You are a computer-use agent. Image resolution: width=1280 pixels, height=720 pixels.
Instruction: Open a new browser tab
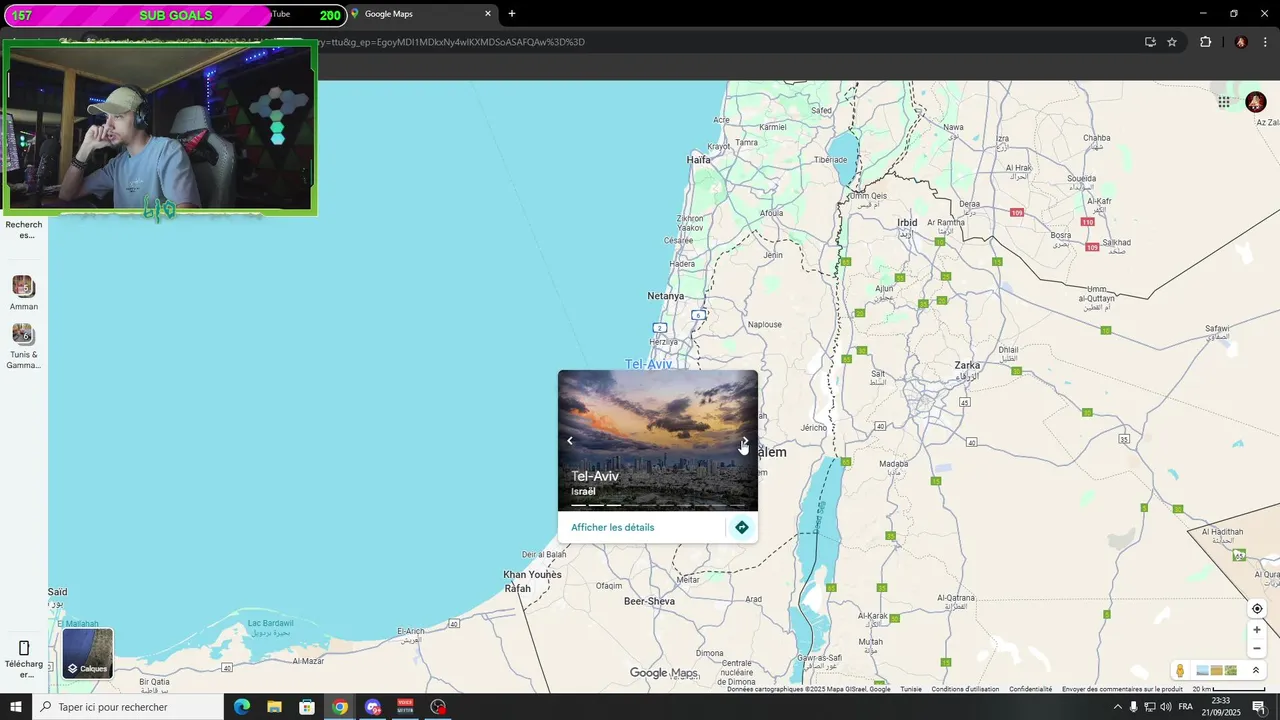(512, 14)
